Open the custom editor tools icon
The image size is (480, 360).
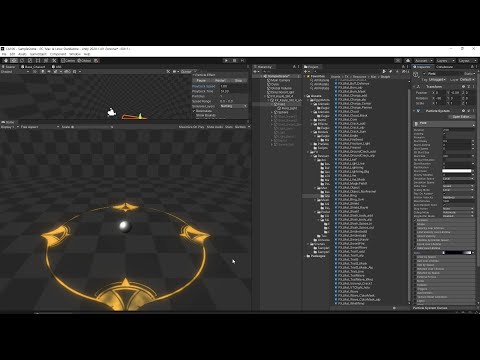click(x=54, y=60)
